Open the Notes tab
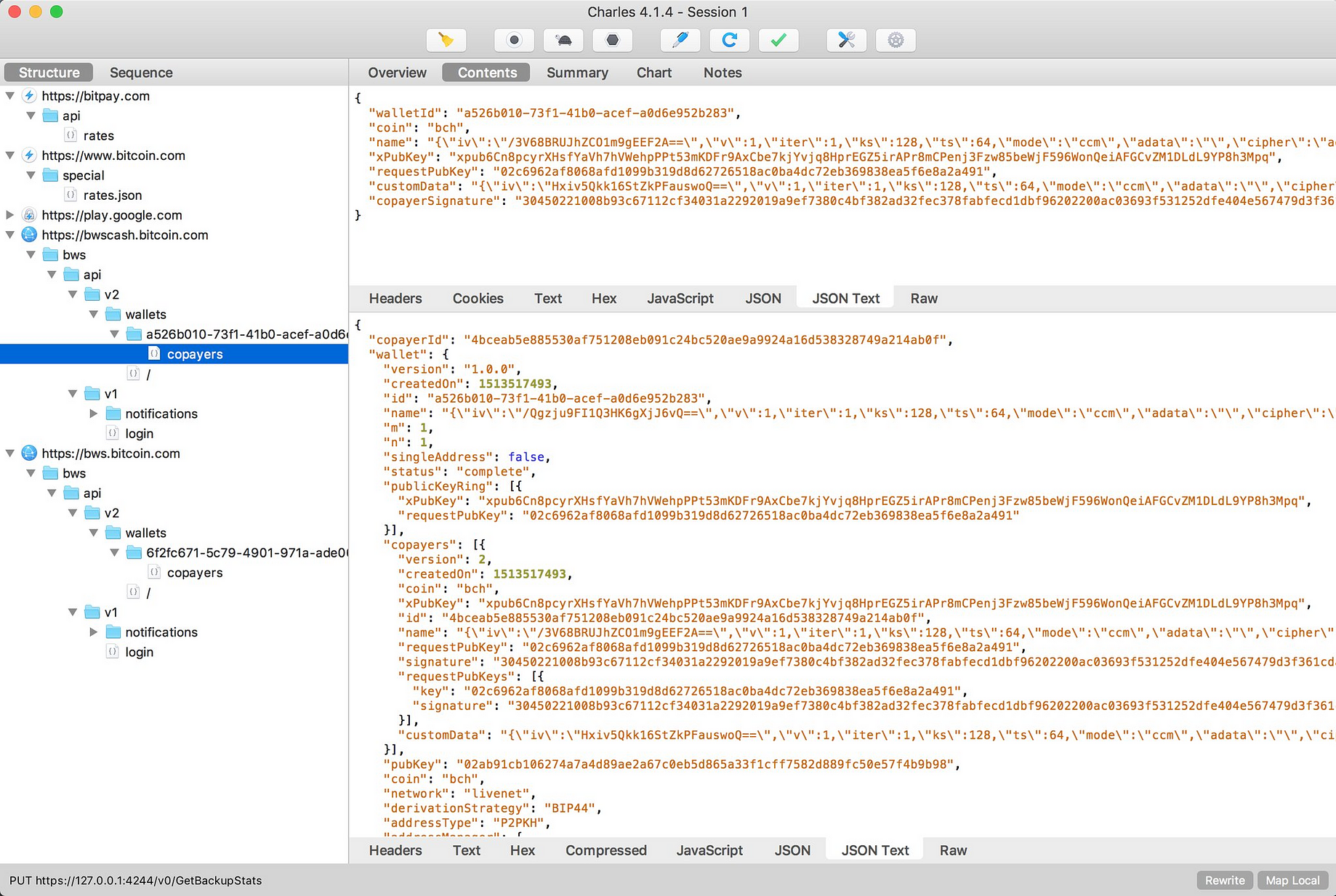This screenshot has width=1336, height=896. click(x=723, y=73)
